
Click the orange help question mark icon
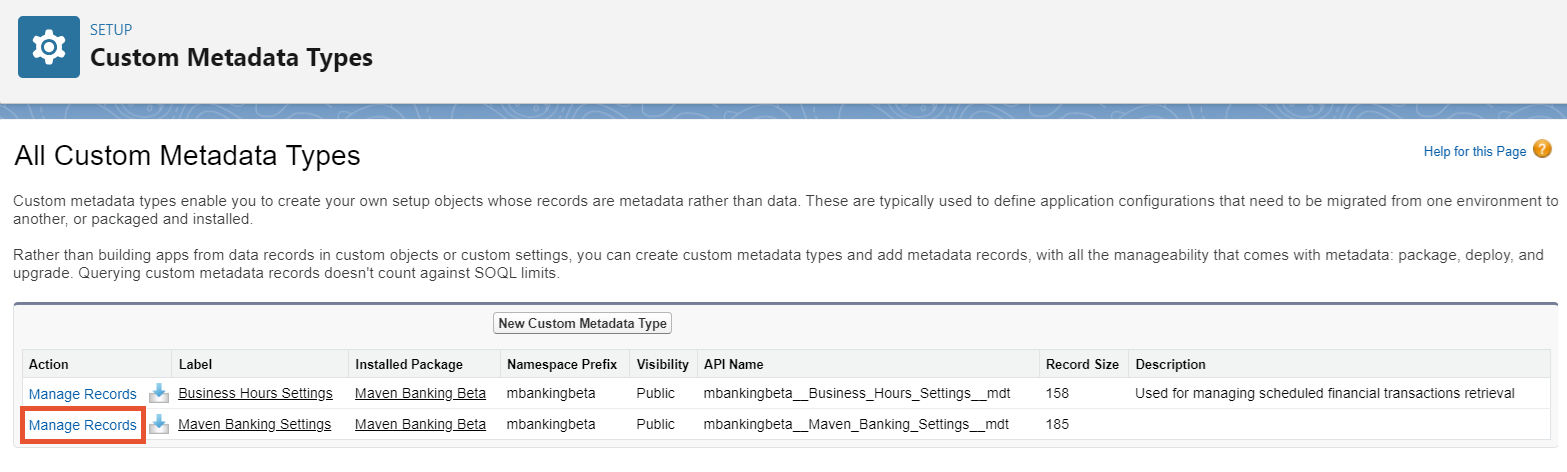[1541, 150]
